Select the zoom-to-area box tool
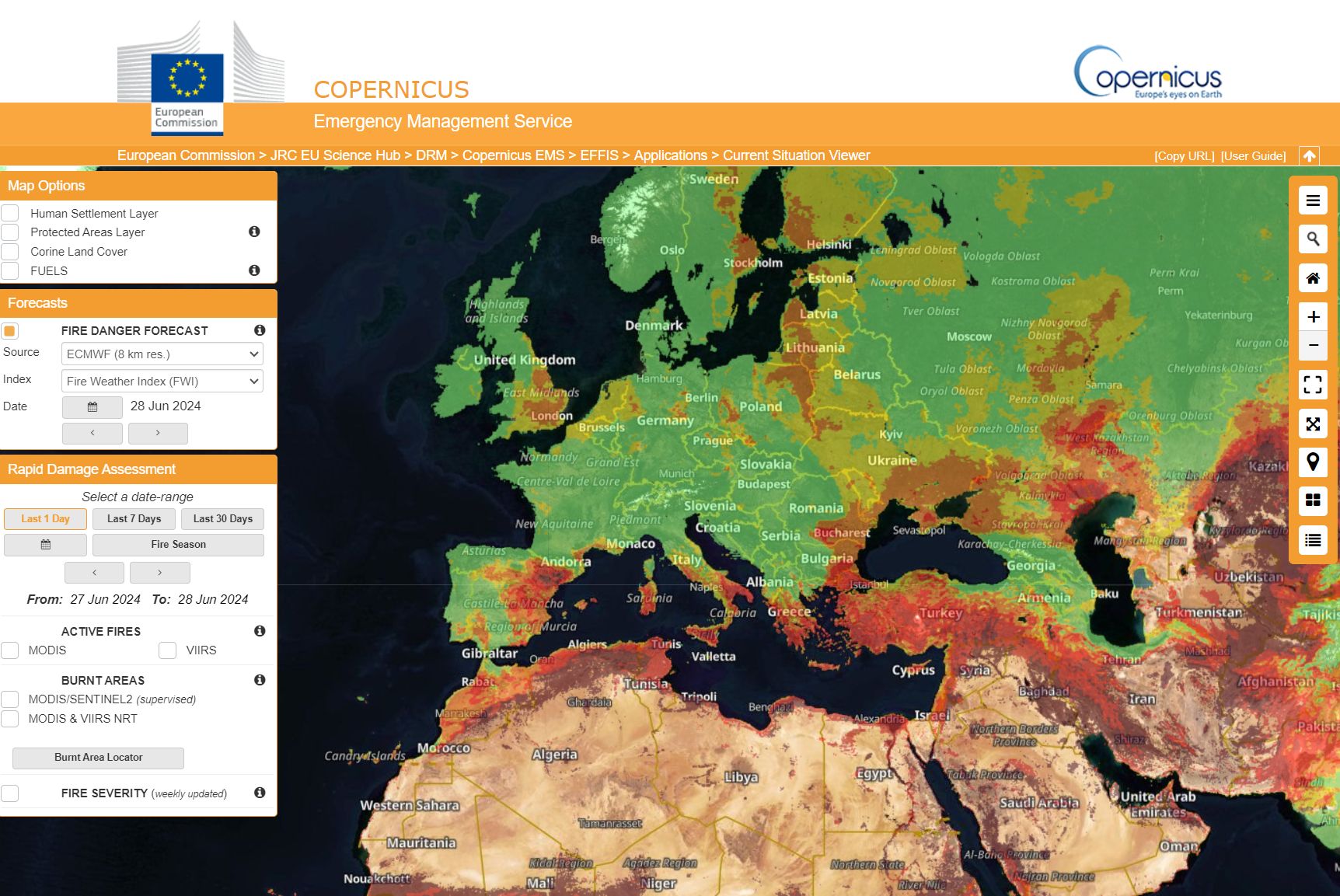 (x=1313, y=385)
